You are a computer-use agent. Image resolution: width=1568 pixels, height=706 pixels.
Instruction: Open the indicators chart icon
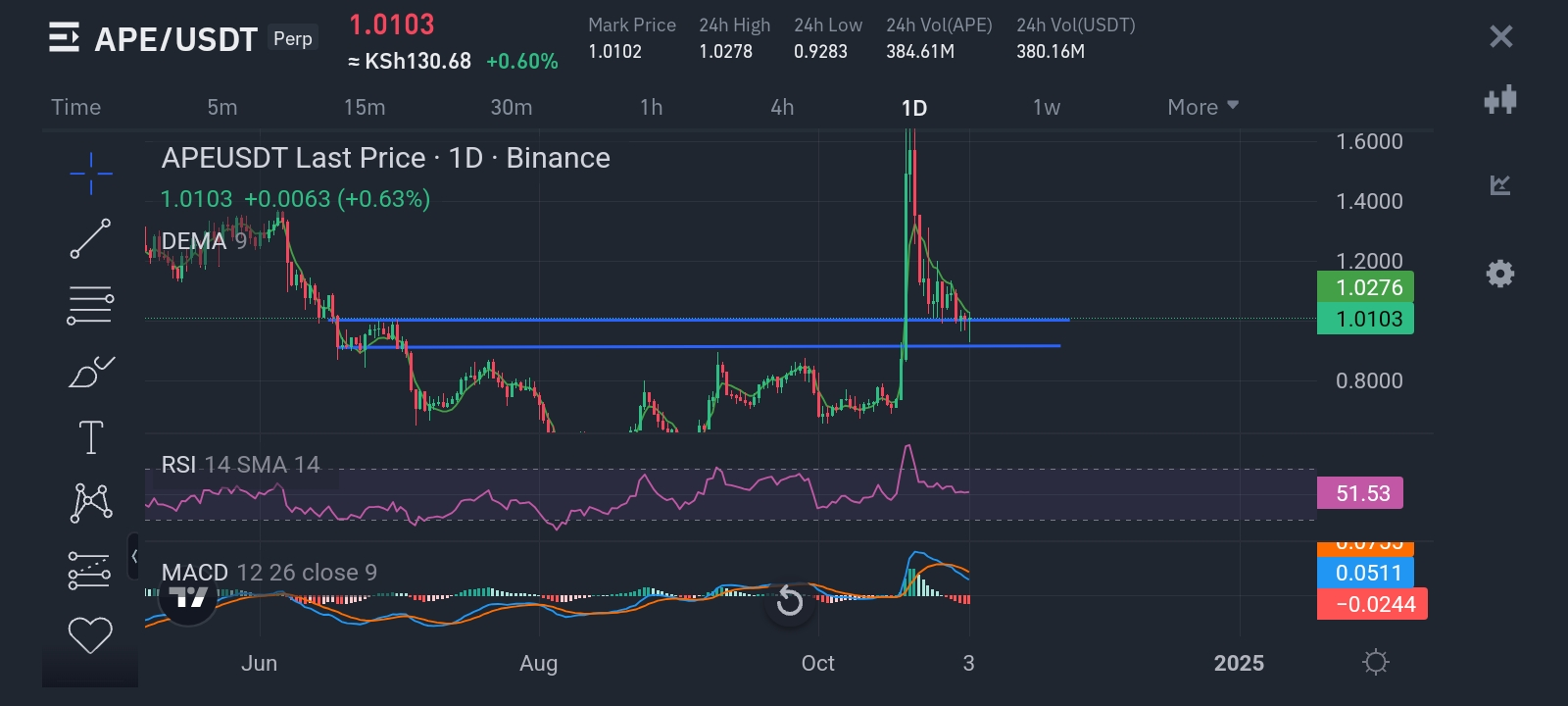click(x=1500, y=184)
